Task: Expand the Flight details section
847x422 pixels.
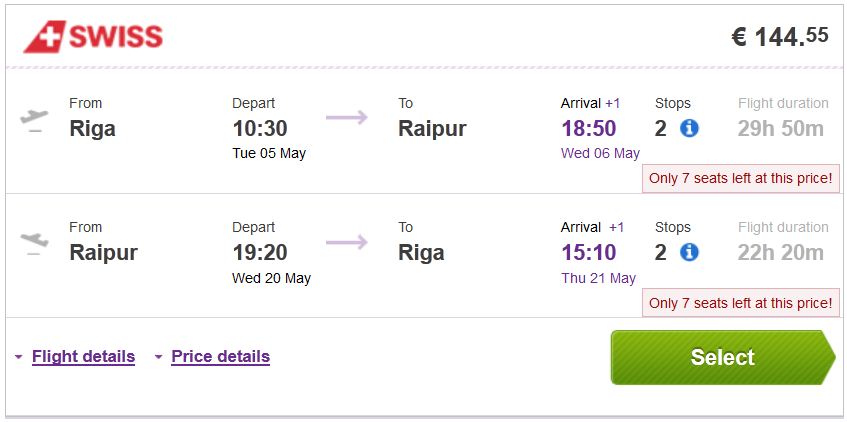Action: coord(83,356)
